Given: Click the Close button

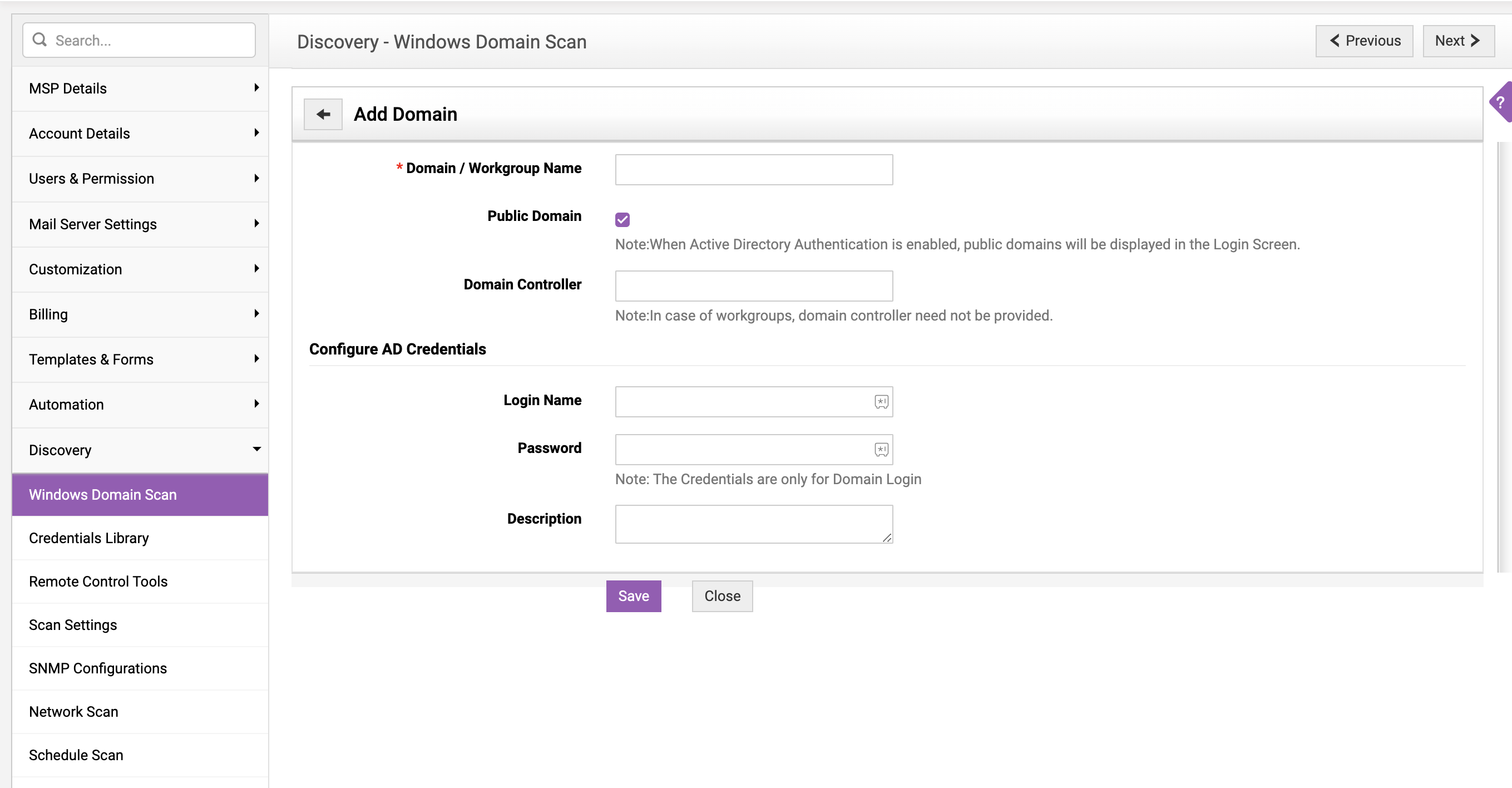Looking at the screenshot, I should [x=722, y=596].
